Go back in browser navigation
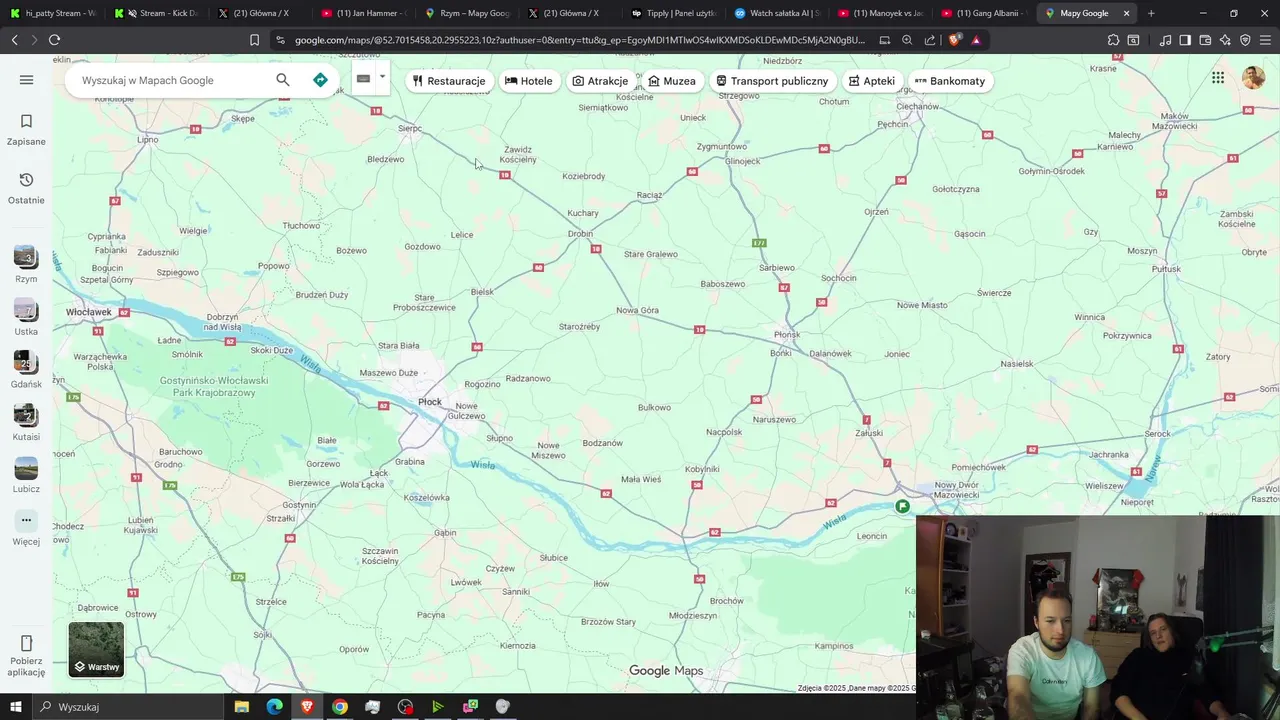 point(14,40)
